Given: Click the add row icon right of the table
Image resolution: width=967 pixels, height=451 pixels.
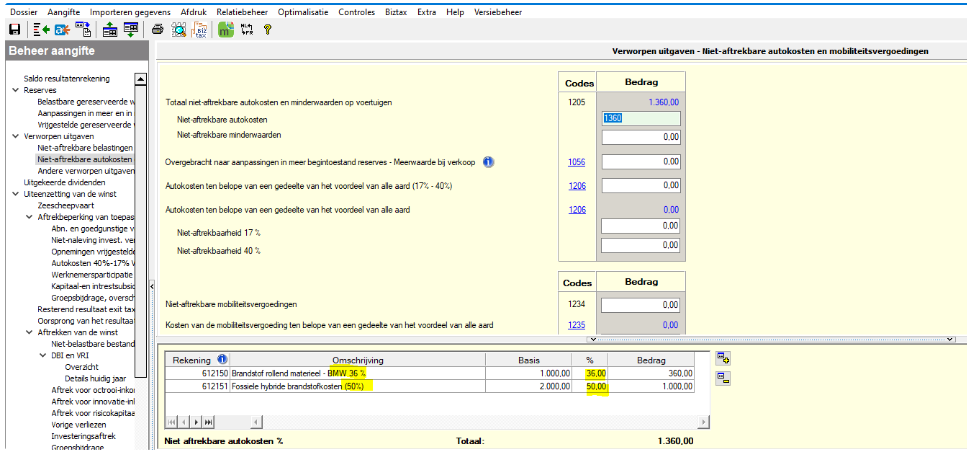Looking at the screenshot, I should tap(722, 357).
